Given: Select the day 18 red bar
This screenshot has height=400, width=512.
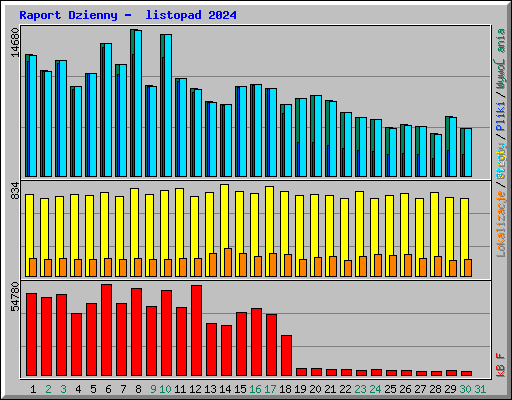Looking at the screenshot, I should pos(286,355).
